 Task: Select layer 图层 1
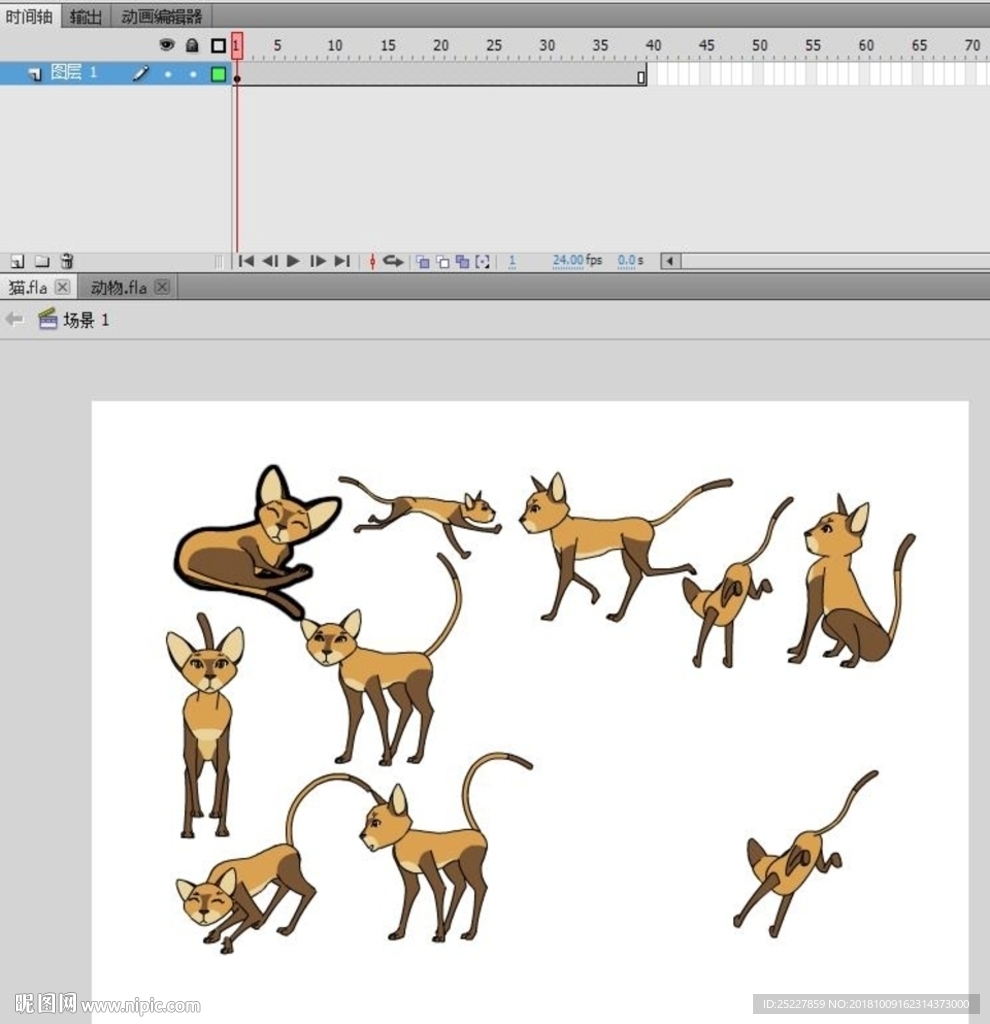[116, 73]
